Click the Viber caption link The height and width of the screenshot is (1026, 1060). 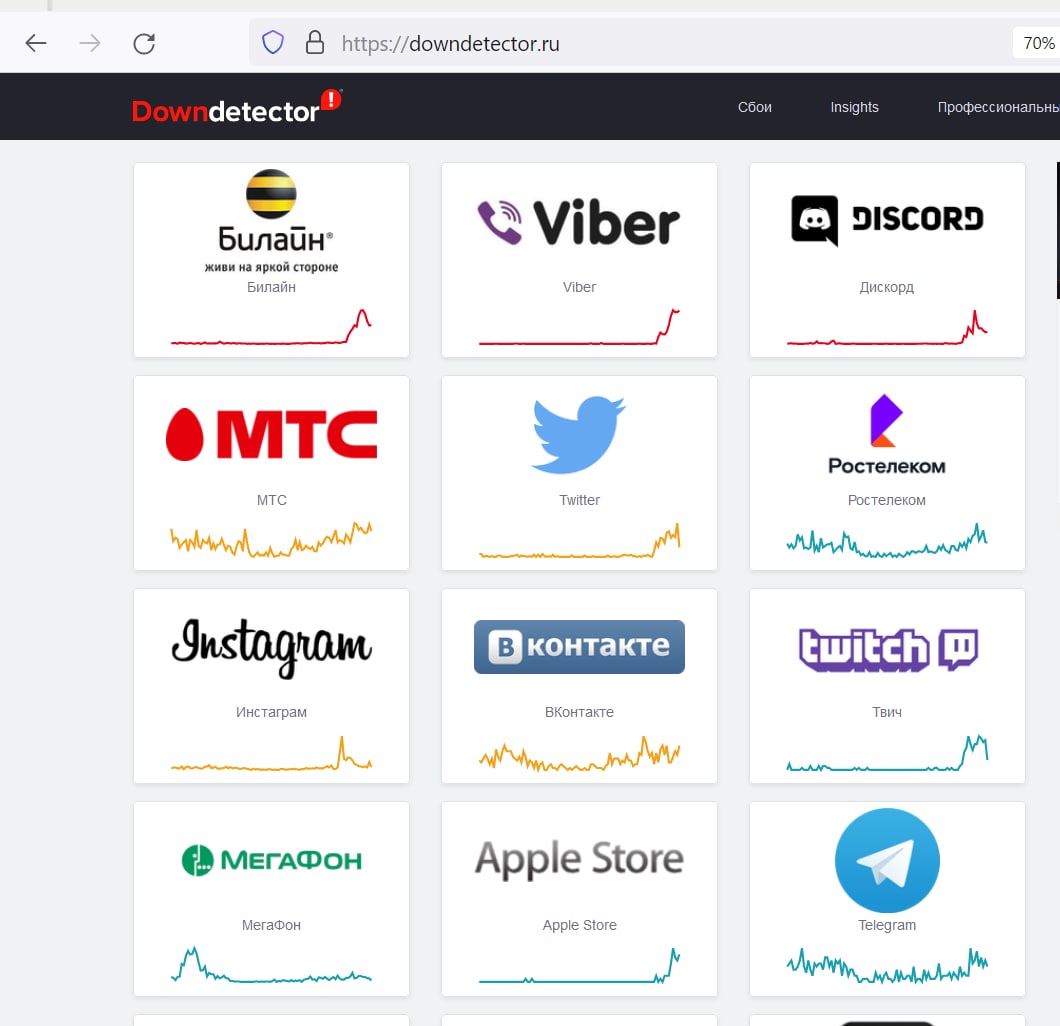(x=579, y=287)
